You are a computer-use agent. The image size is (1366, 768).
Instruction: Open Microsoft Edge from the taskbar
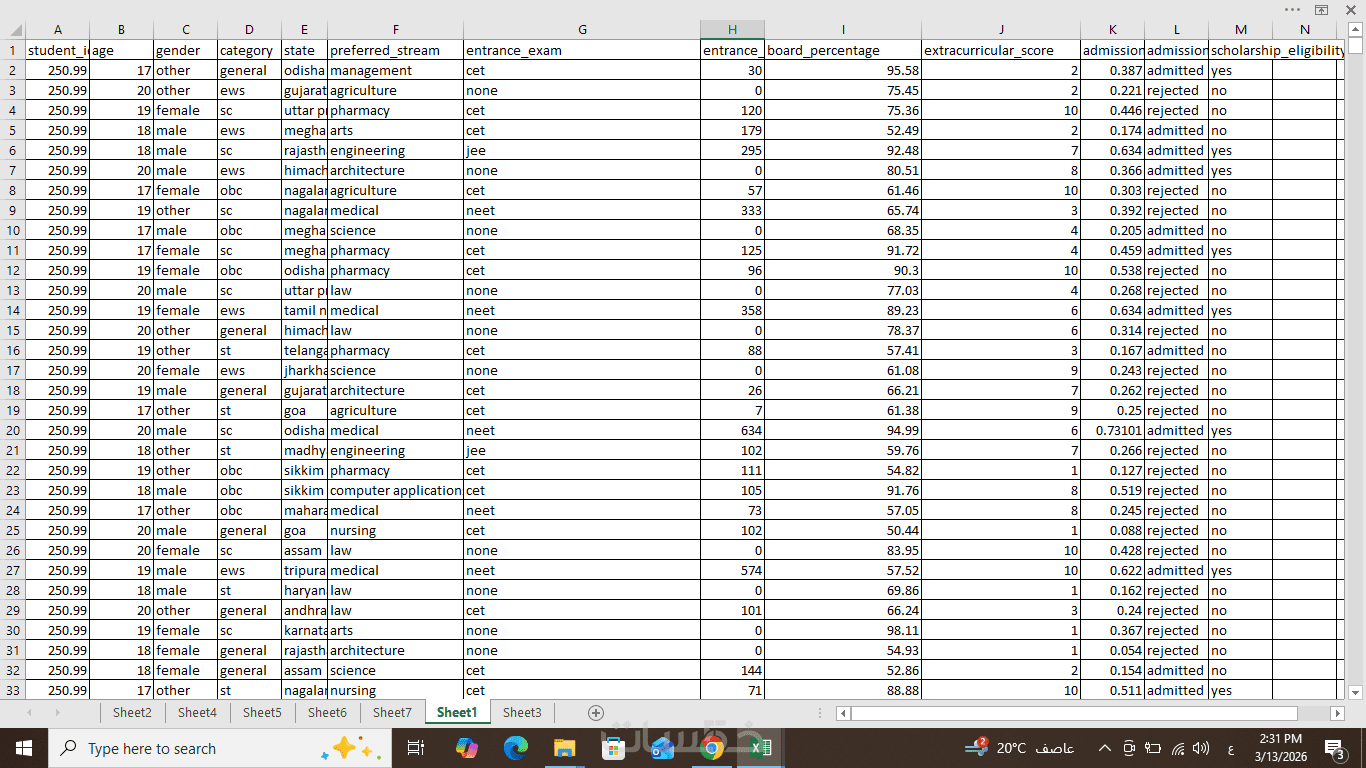pyautogui.click(x=515, y=748)
